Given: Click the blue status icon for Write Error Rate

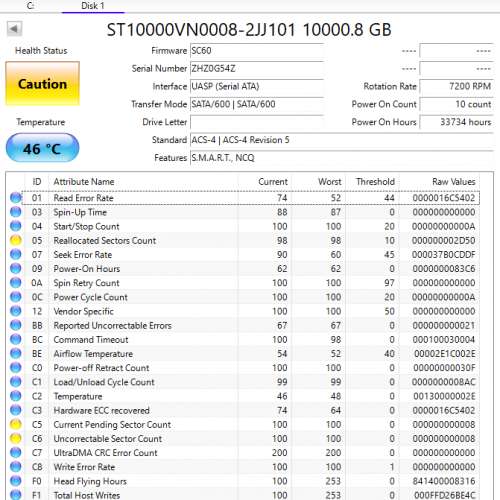Looking at the screenshot, I should (16, 467).
